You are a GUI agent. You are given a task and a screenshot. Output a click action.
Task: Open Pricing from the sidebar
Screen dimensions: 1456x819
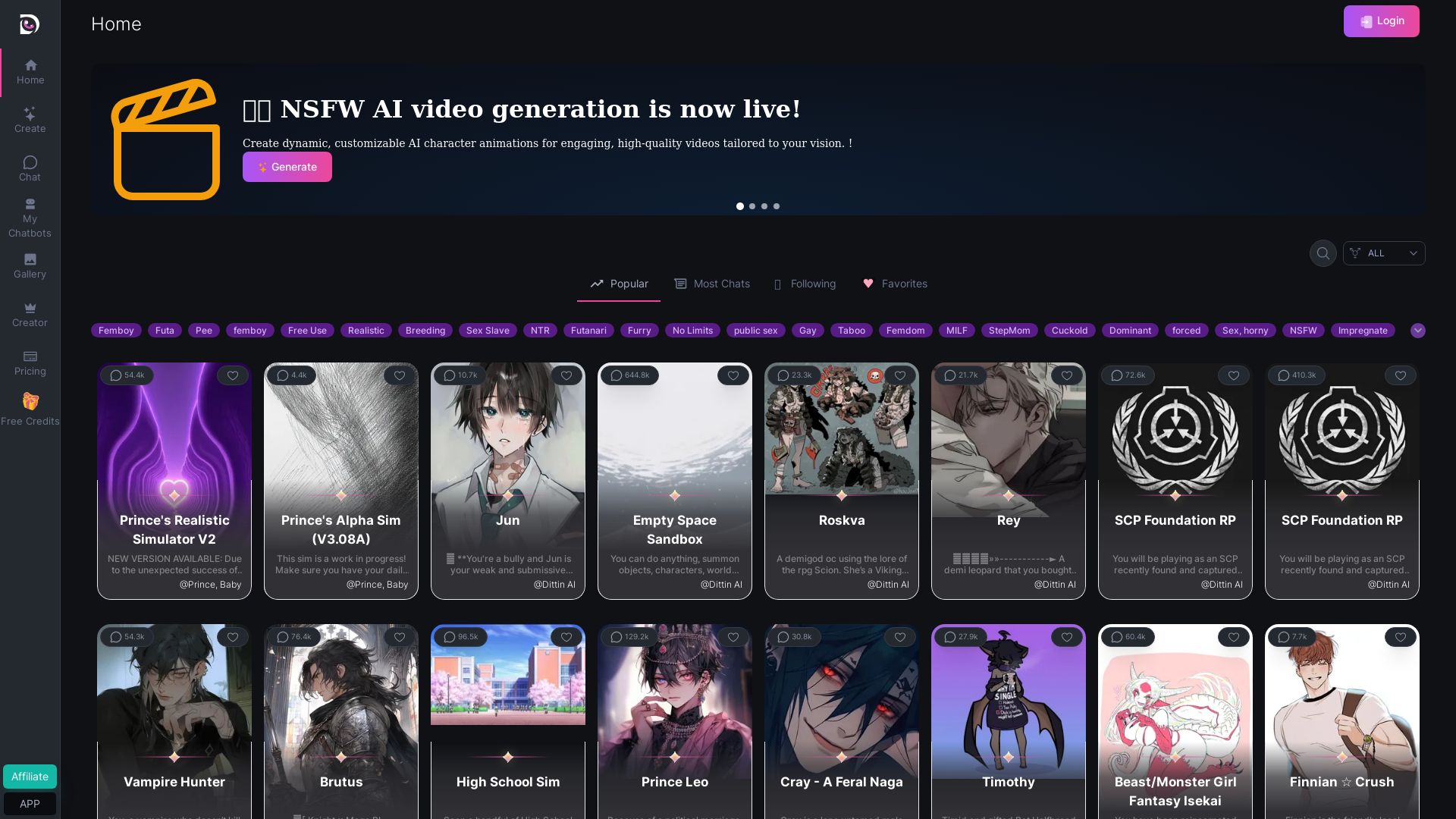click(x=30, y=362)
